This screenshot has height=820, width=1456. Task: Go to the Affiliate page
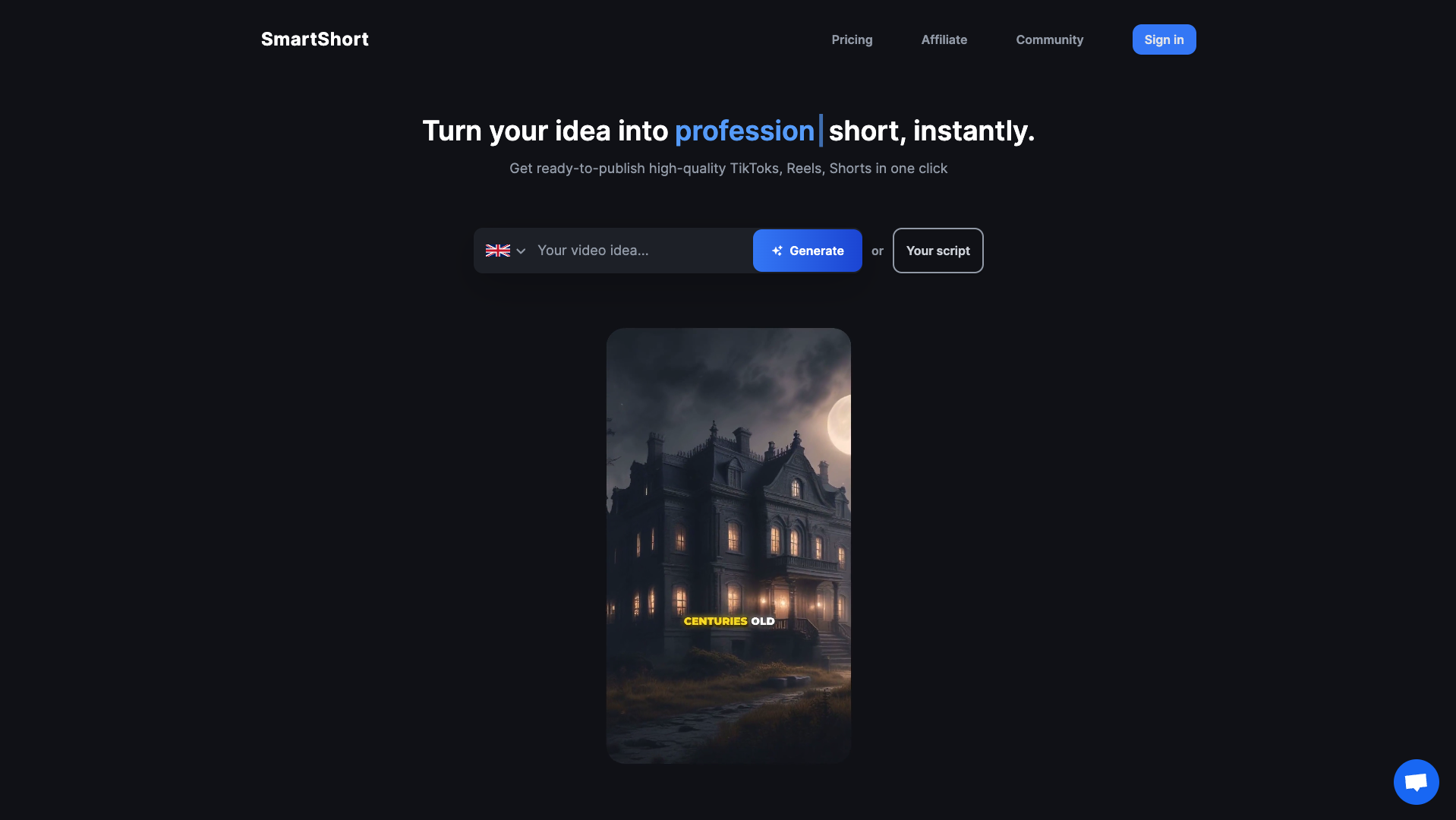tap(944, 39)
